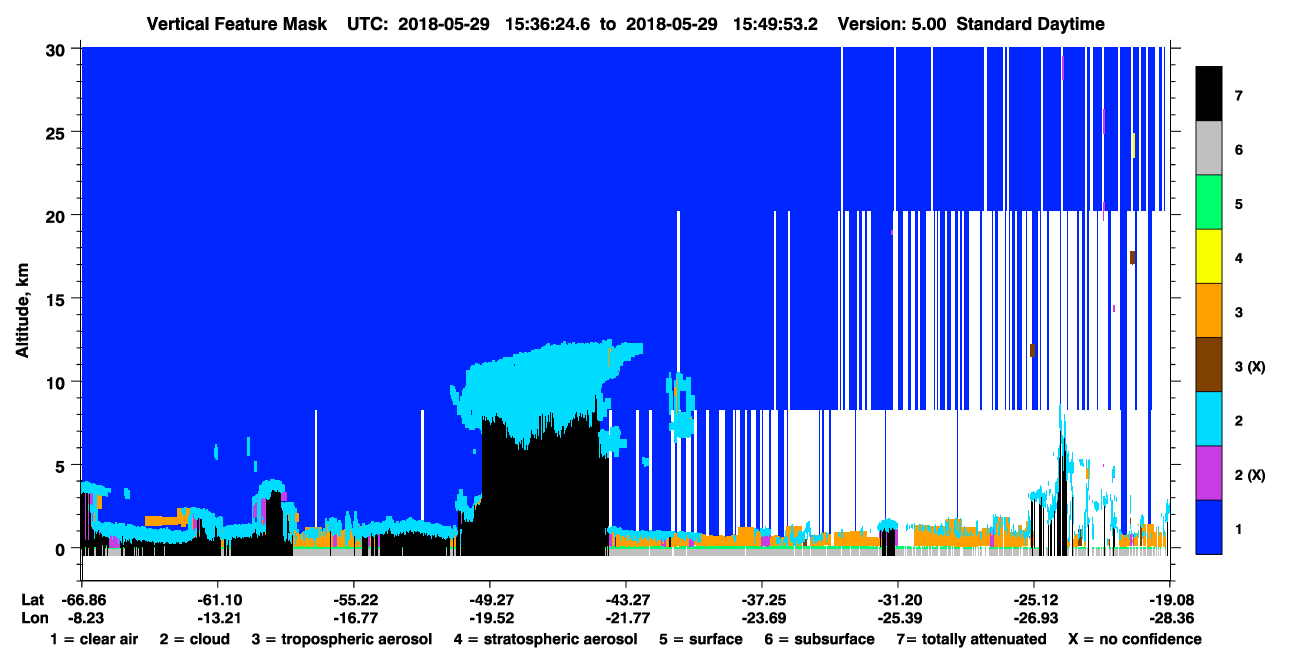
Task: Click the green color swatch labeled 5
Action: [1209, 203]
